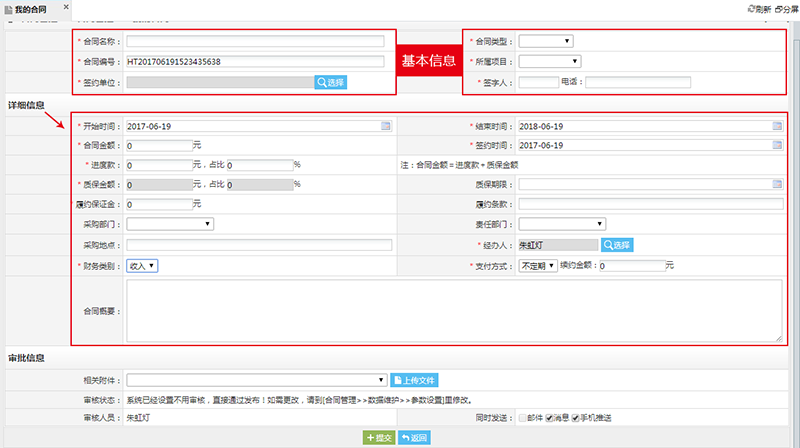The width and height of the screenshot is (800, 448).
Task: Click 选择 search button for 签约单位
Action: tap(331, 82)
